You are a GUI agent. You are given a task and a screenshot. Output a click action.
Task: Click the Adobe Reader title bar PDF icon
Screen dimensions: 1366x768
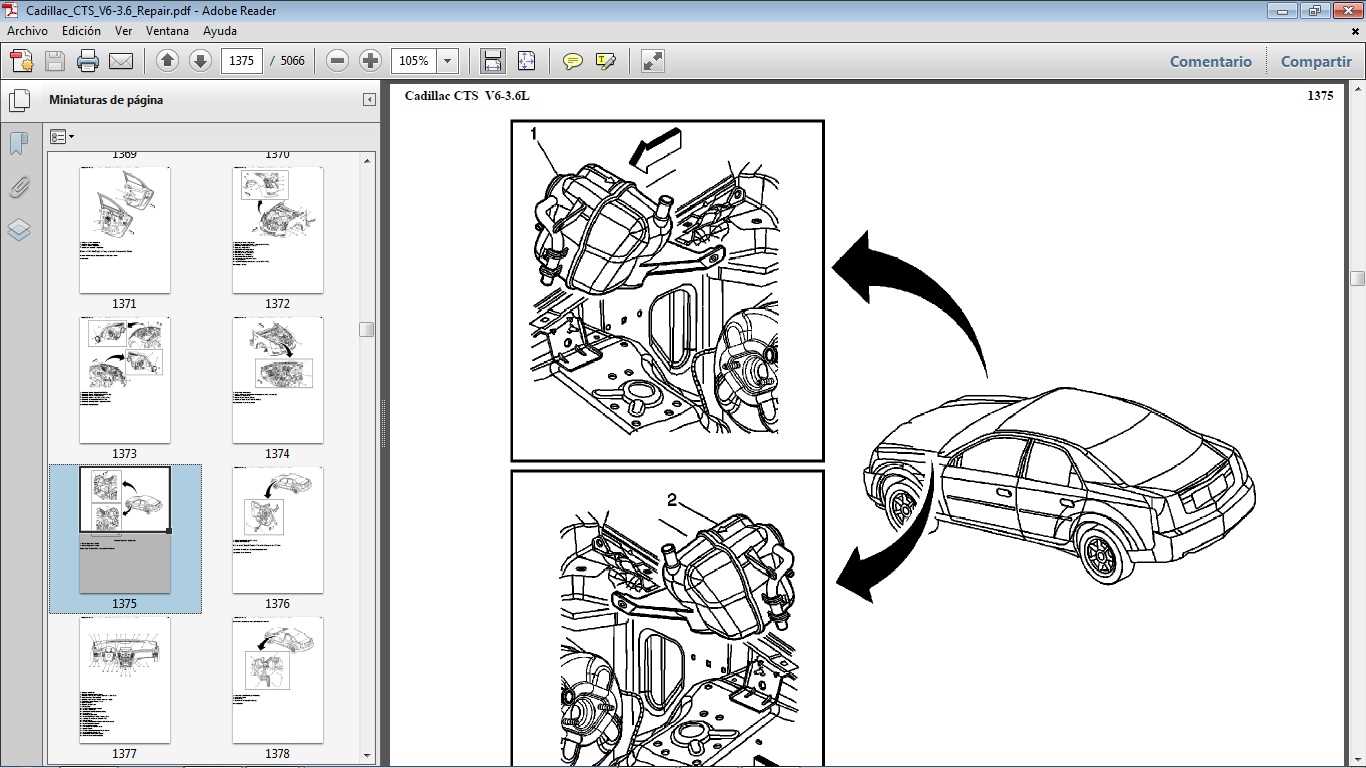[x=11, y=10]
